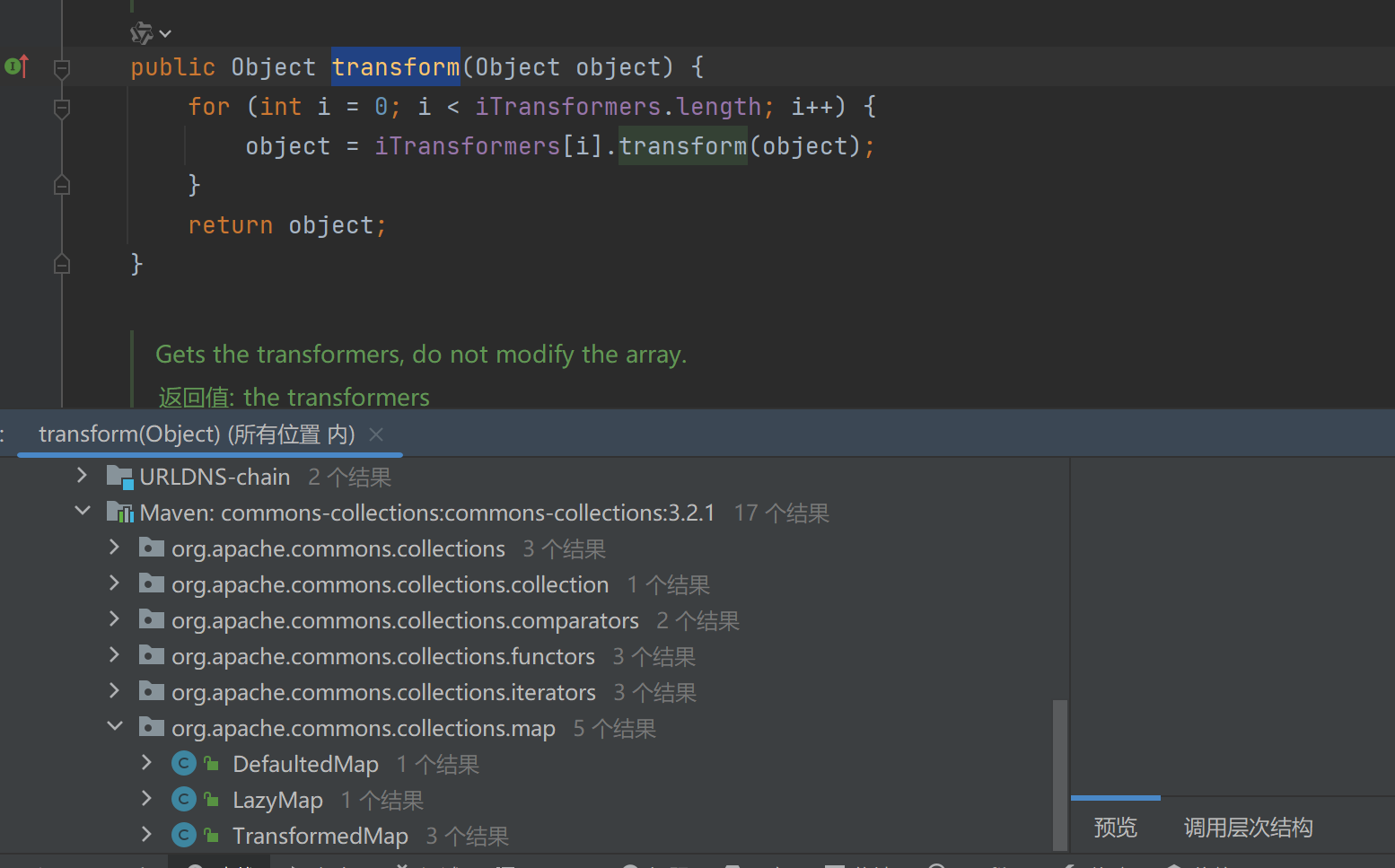
Task: Click the package icon of org.apache.commons.collections
Action: click(x=152, y=548)
